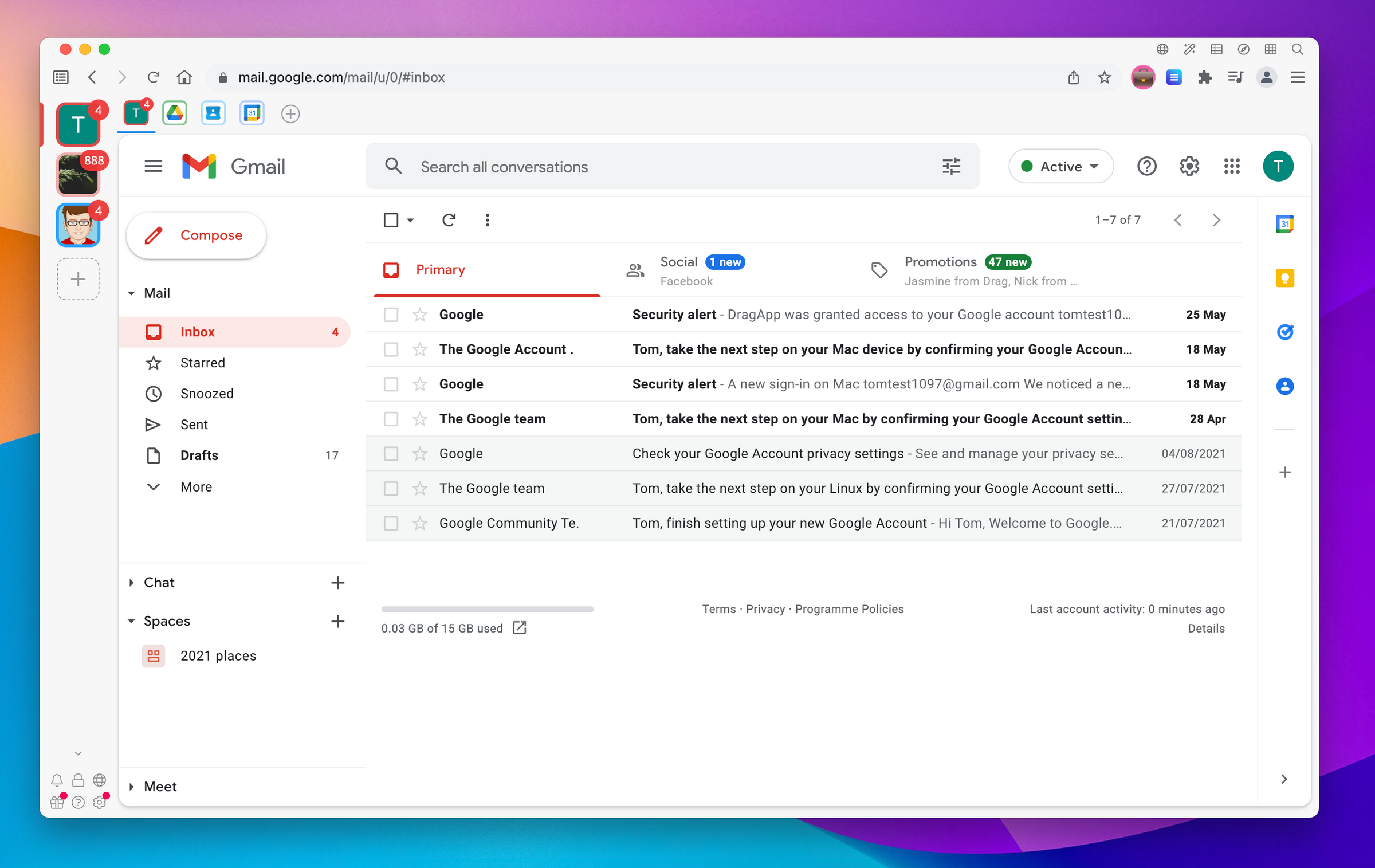Open Privacy link in footer
This screenshot has height=868, width=1375.
[765, 609]
